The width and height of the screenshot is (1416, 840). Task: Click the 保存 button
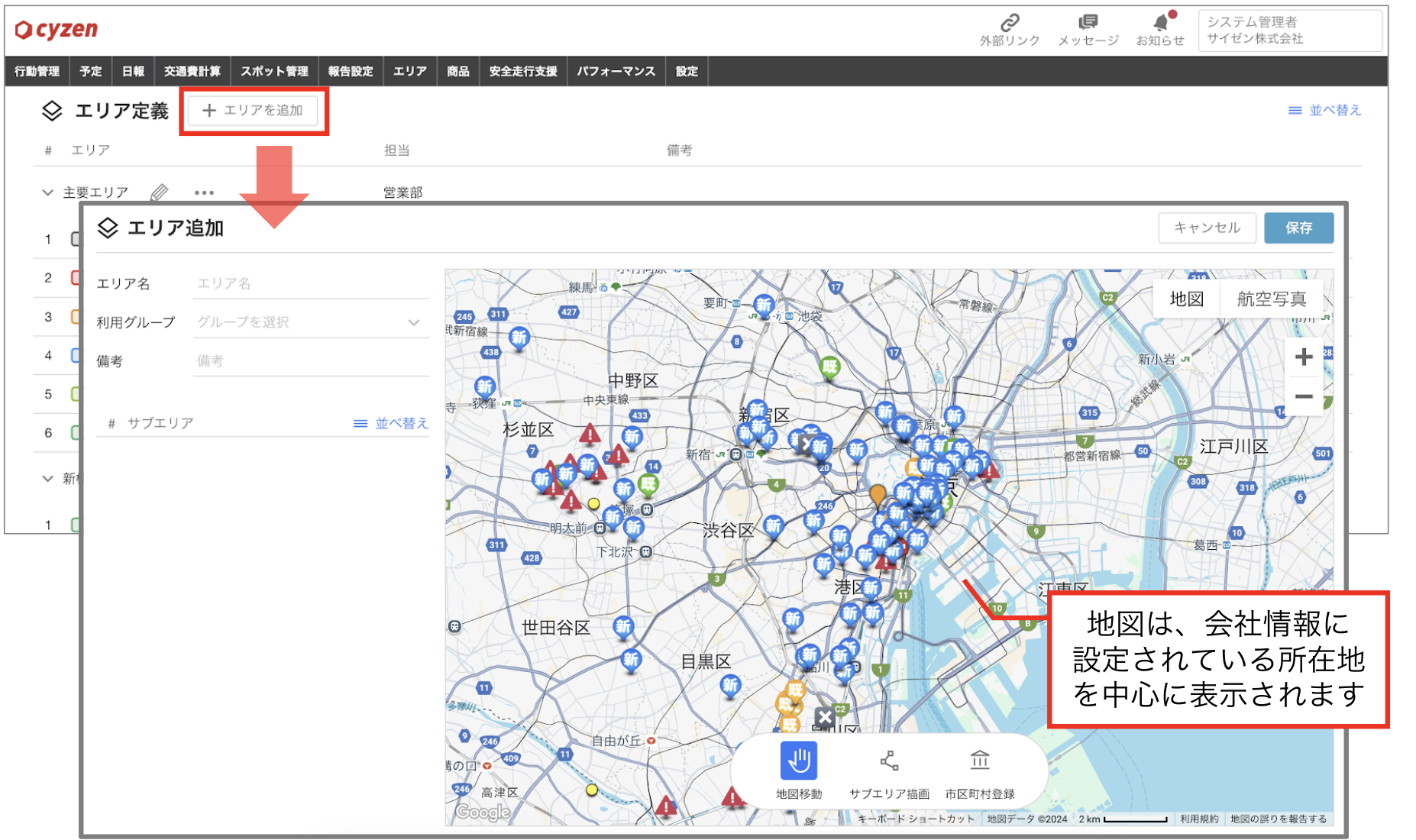[x=1298, y=228]
